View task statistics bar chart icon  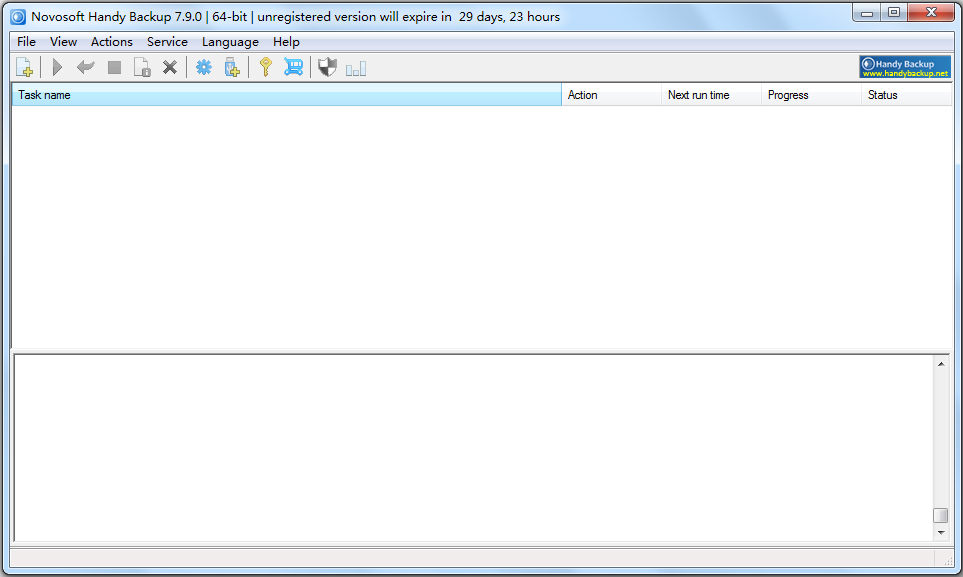click(356, 66)
